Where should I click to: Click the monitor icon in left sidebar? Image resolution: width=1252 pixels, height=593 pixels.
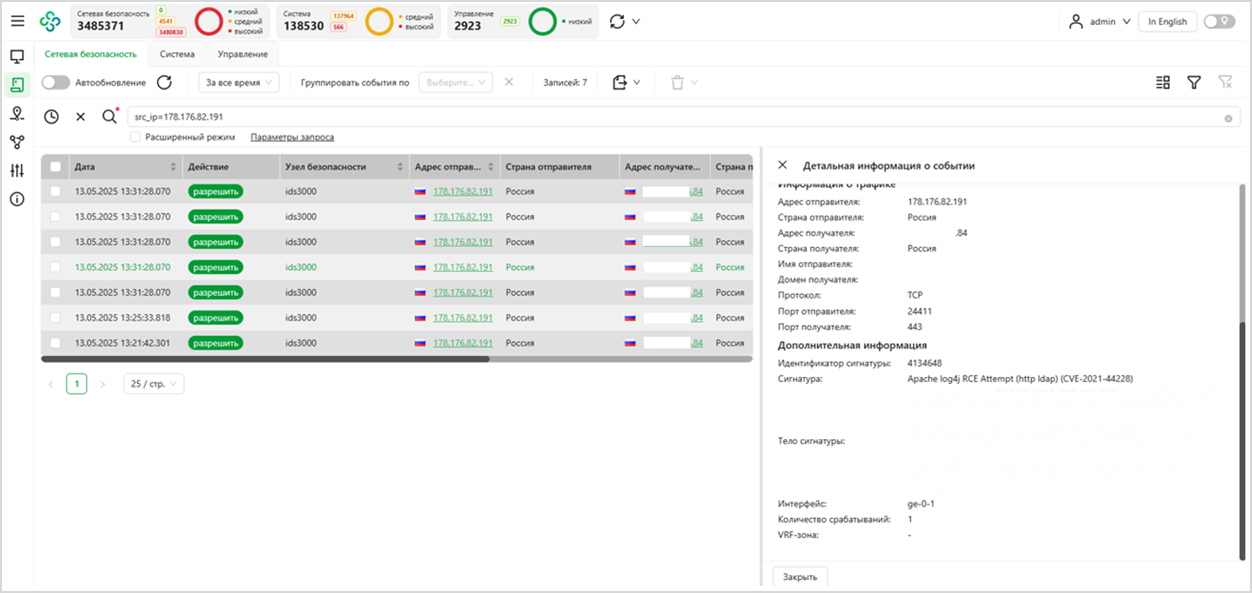pos(17,57)
